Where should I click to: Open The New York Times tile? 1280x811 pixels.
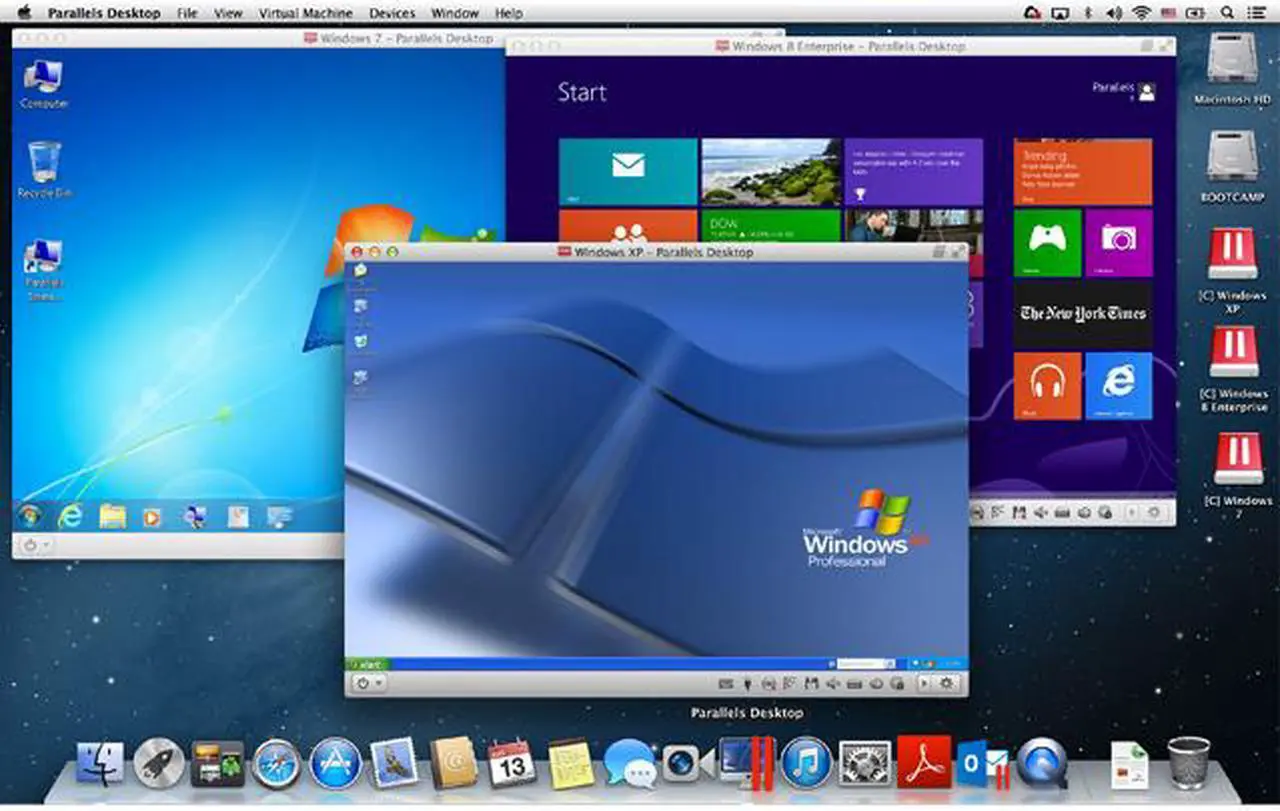coord(1083,314)
